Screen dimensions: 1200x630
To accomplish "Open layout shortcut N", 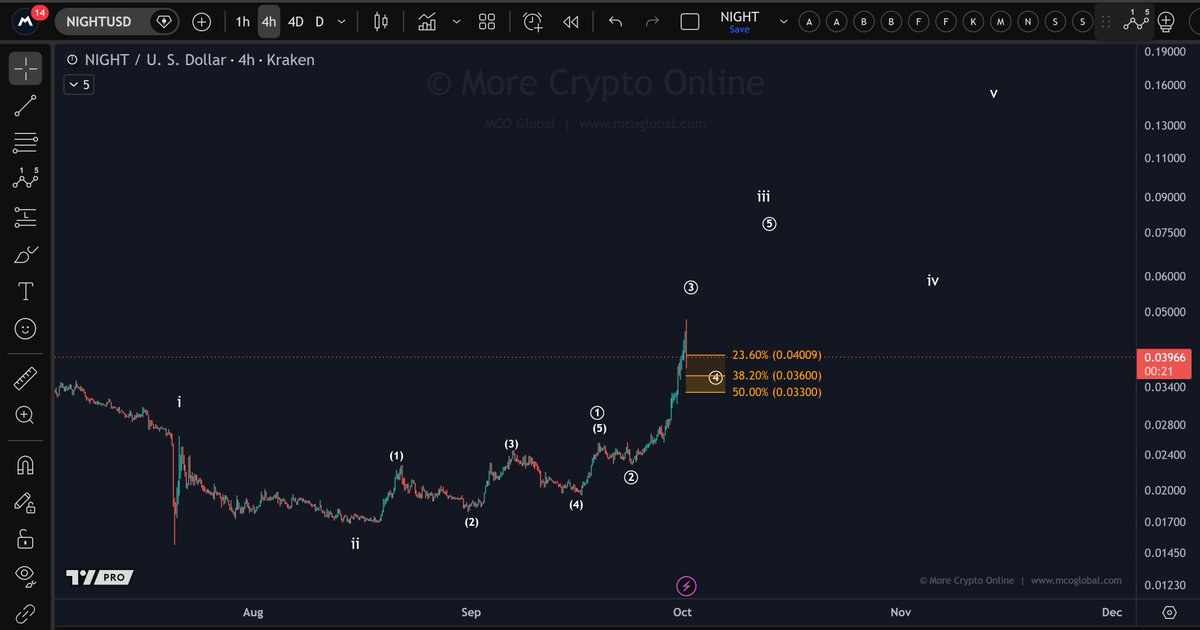I will coord(1028,21).
